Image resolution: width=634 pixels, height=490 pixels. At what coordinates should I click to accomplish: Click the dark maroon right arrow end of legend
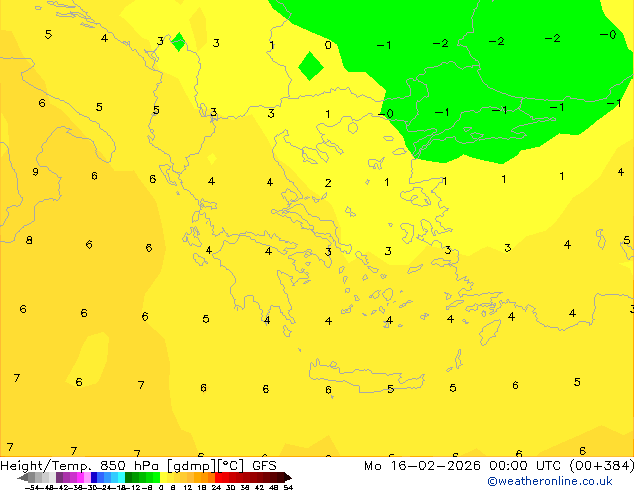288,477
